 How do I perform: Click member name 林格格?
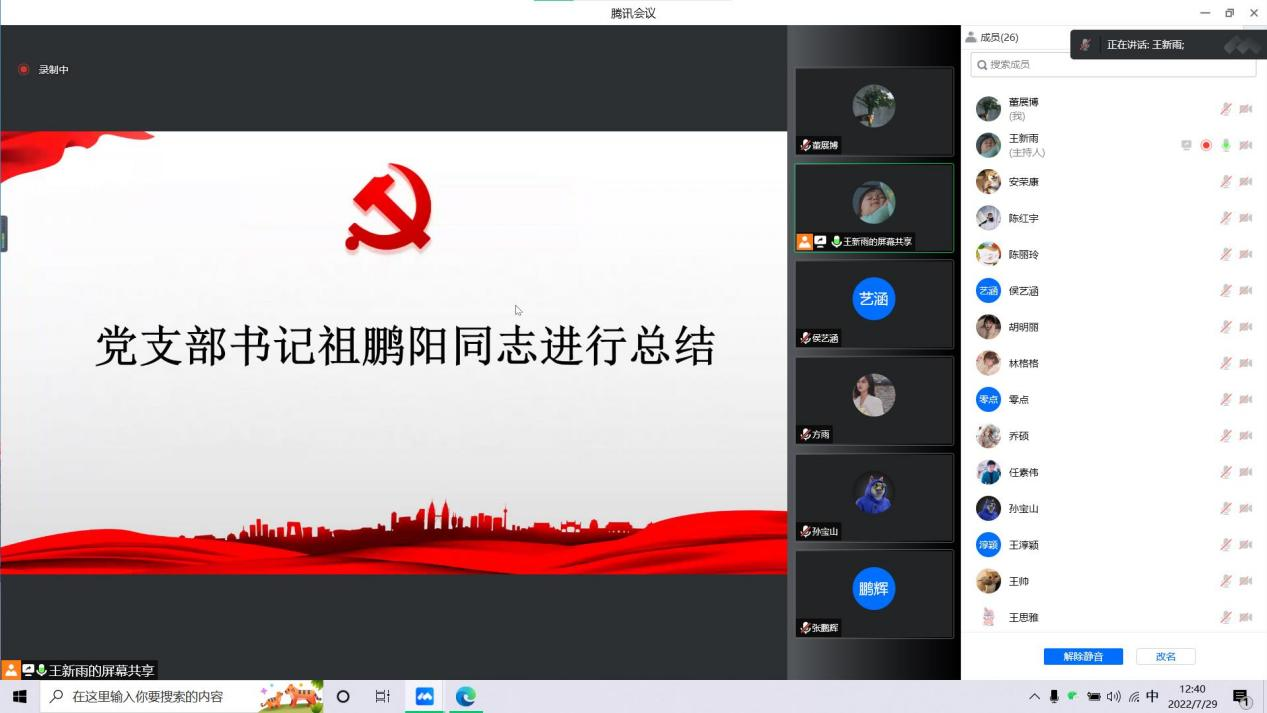(x=1023, y=363)
